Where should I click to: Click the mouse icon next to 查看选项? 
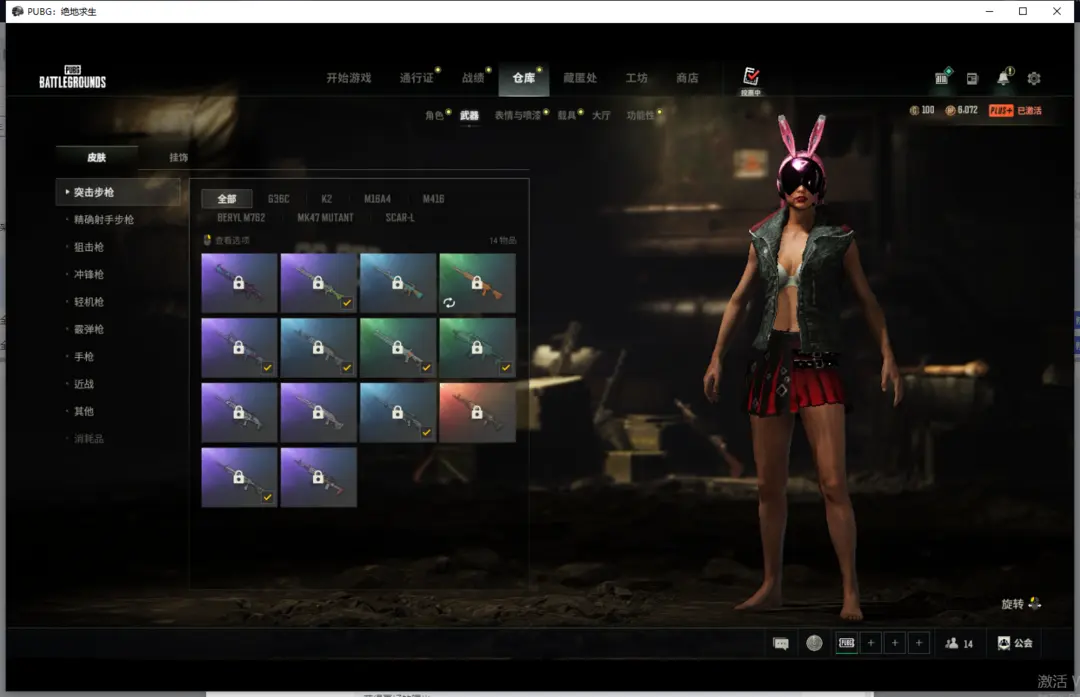[x=207, y=240]
